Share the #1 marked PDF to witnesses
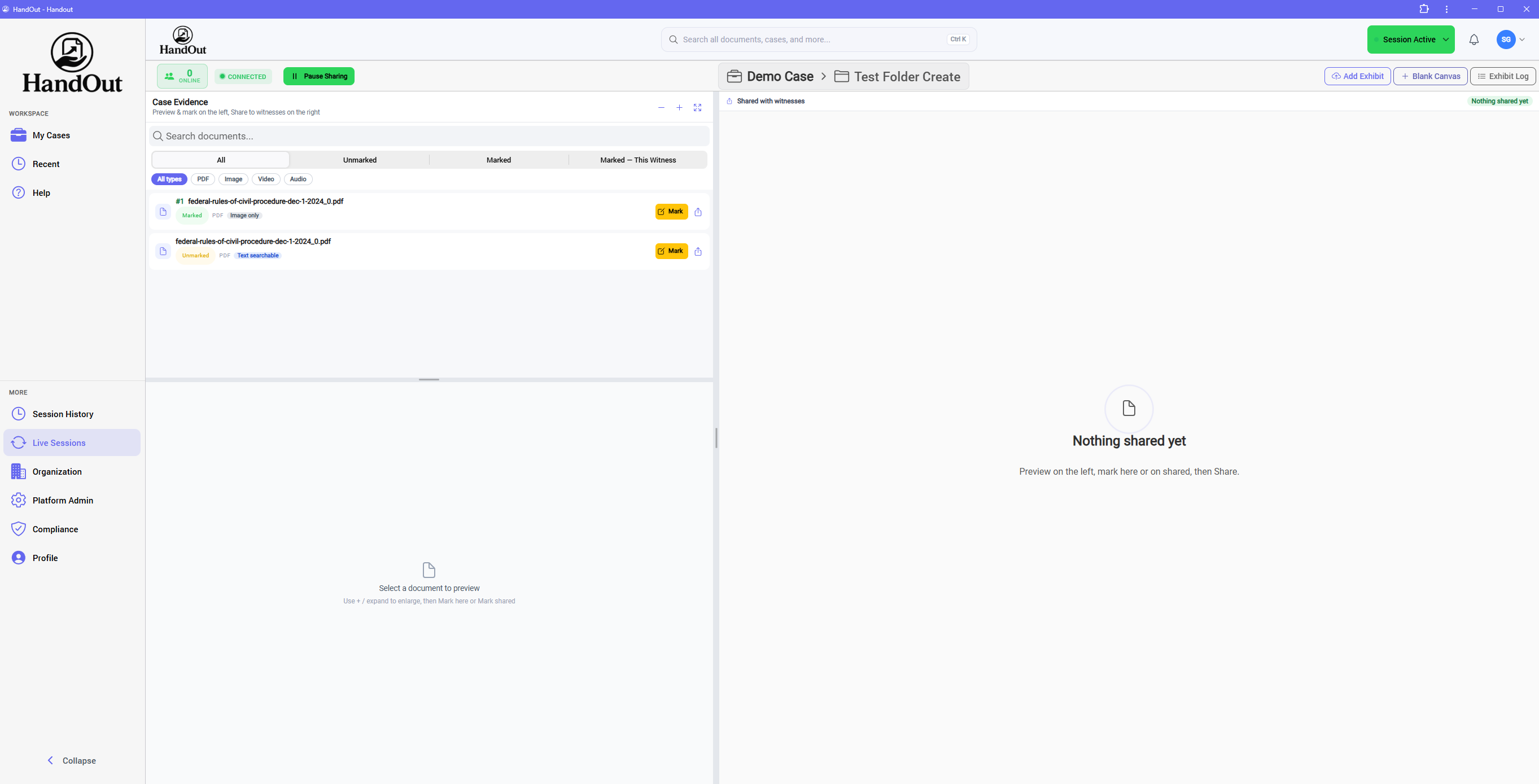Viewport: 1539px width, 784px height. point(698,211)
